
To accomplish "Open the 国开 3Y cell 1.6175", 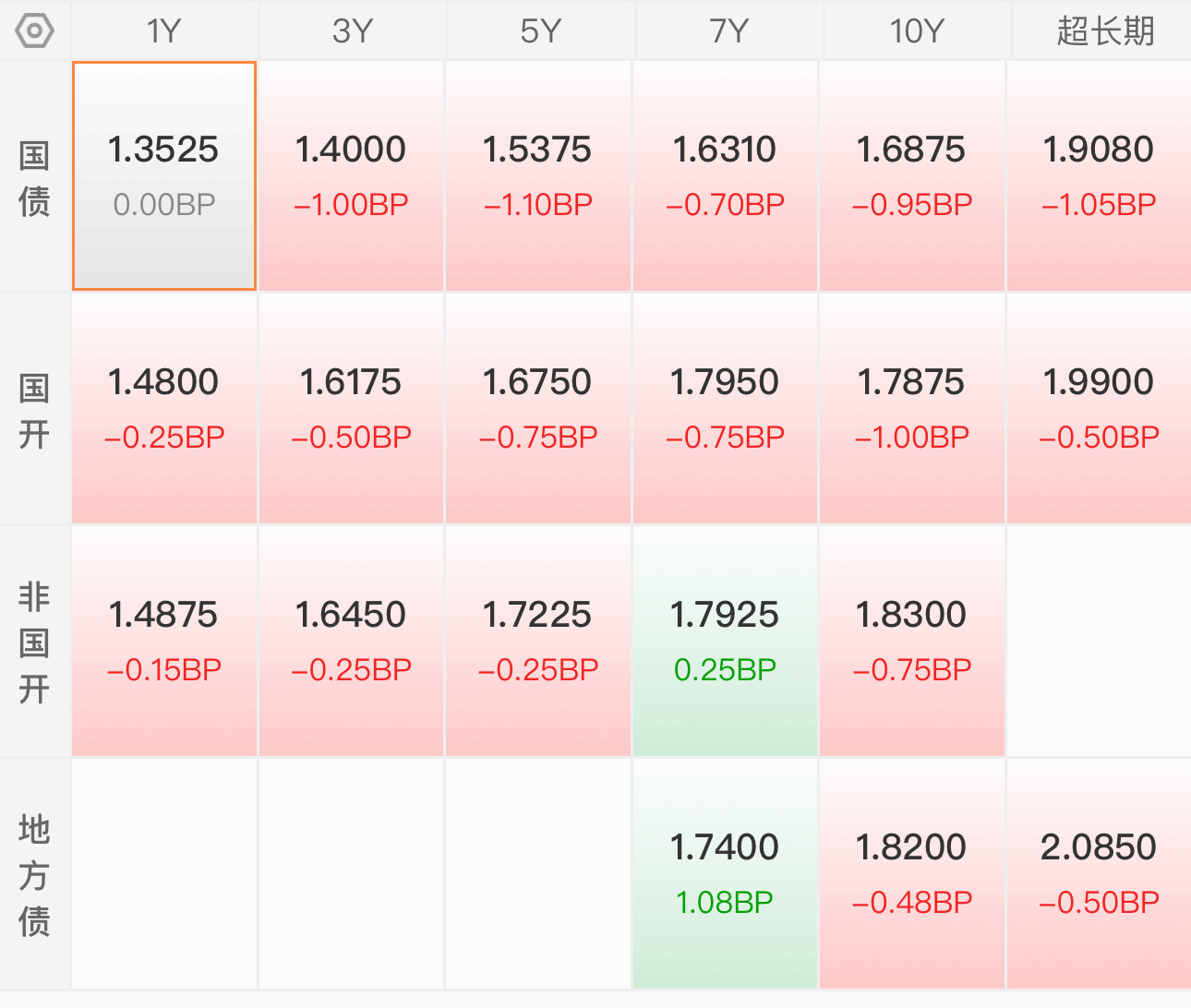I will (351, 409).
